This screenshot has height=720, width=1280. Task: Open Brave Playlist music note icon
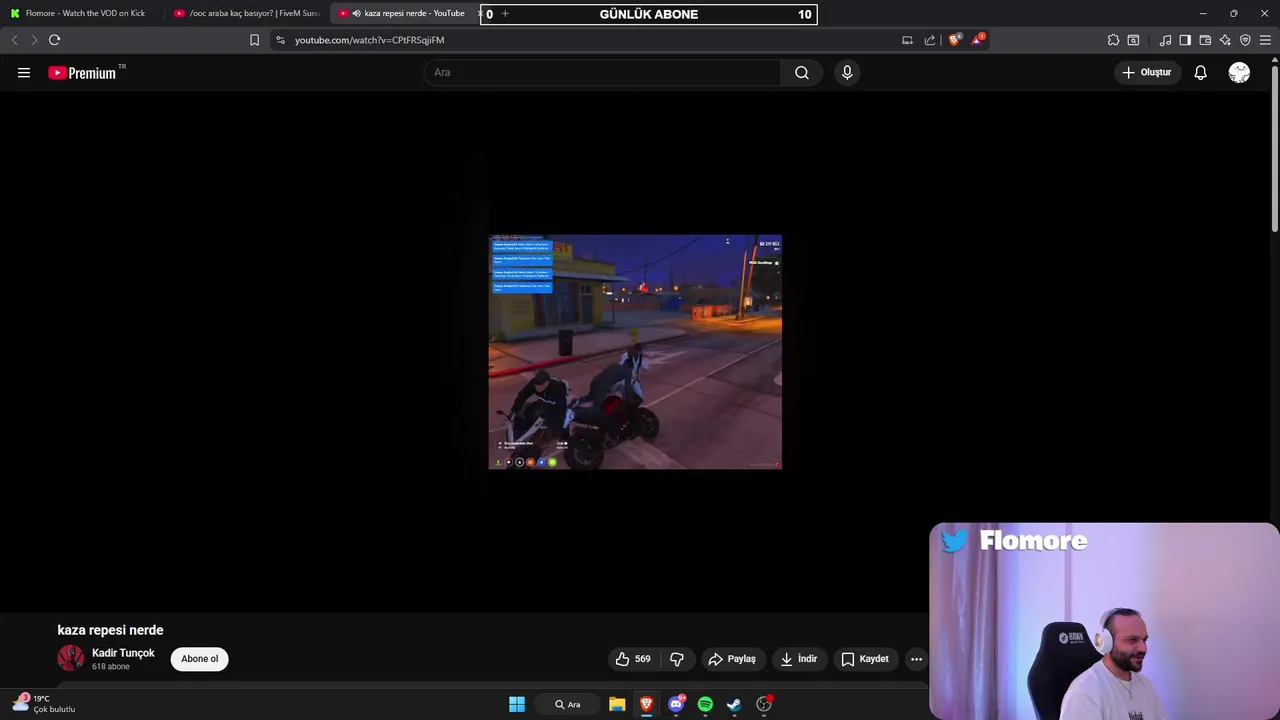click(x=1165, y=40)
